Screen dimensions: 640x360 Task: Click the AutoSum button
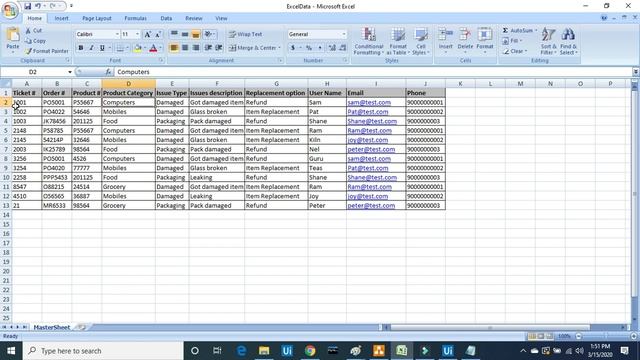coord(517,31)
